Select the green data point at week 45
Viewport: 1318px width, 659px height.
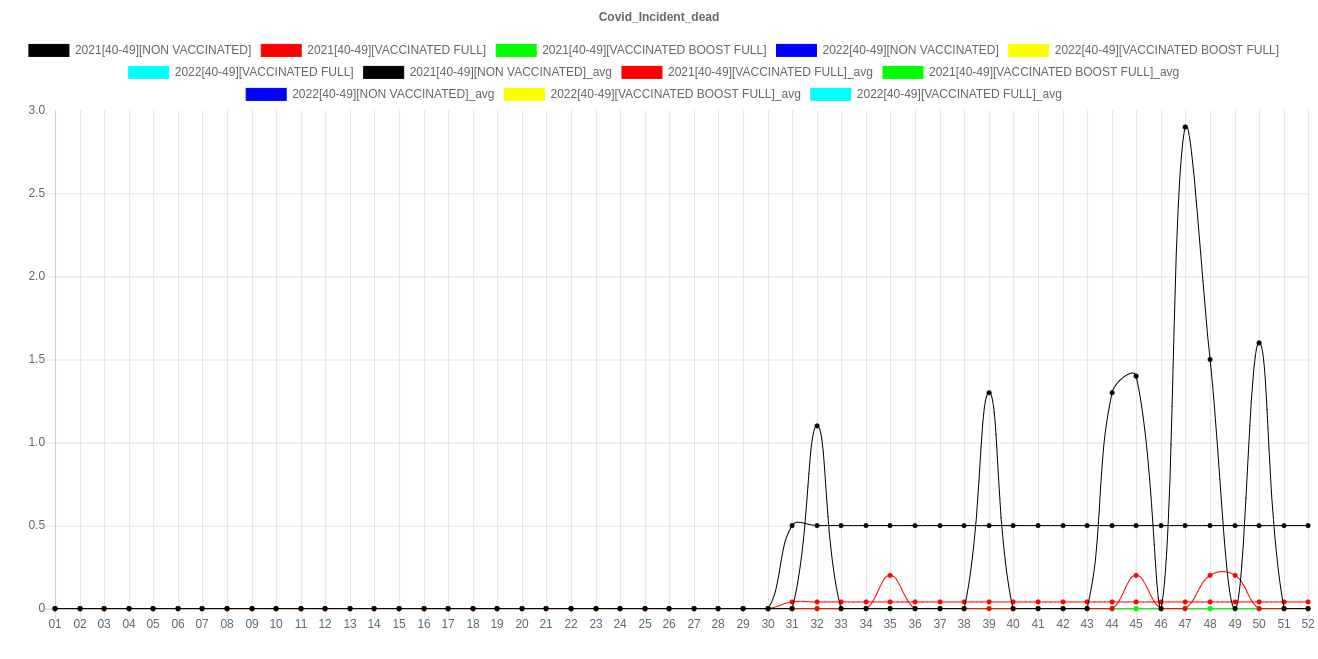pos(1136,608)
